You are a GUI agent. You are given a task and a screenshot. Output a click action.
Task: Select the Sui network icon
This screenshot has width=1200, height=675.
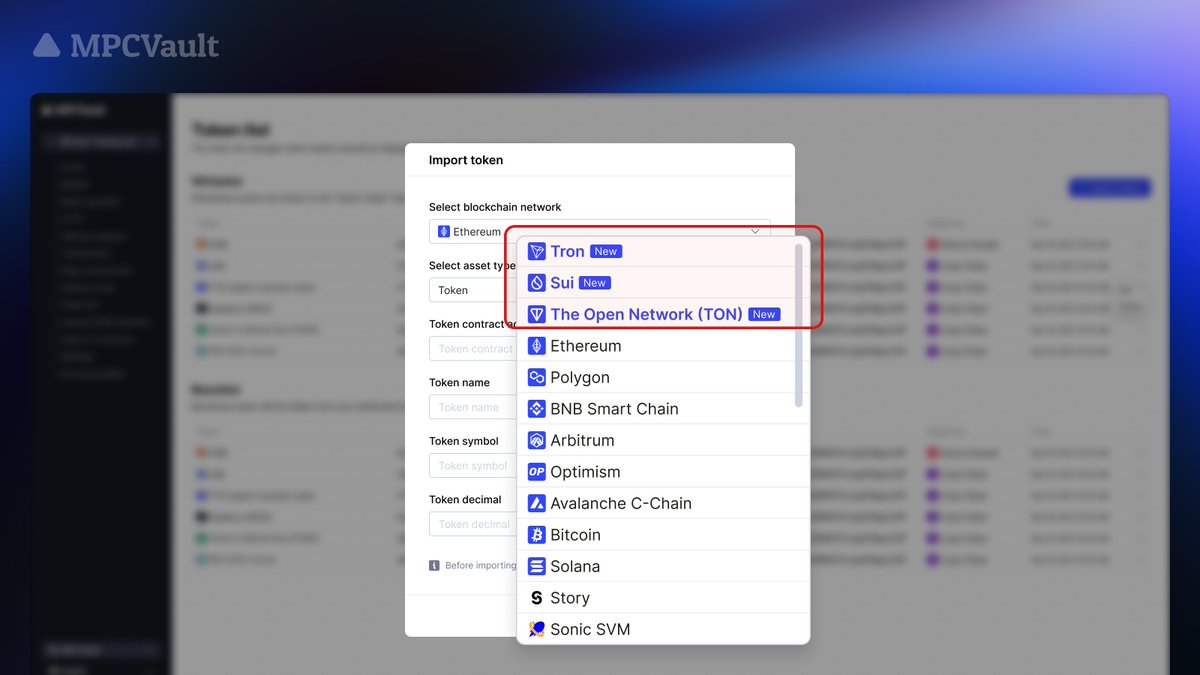tap(536, 283)
